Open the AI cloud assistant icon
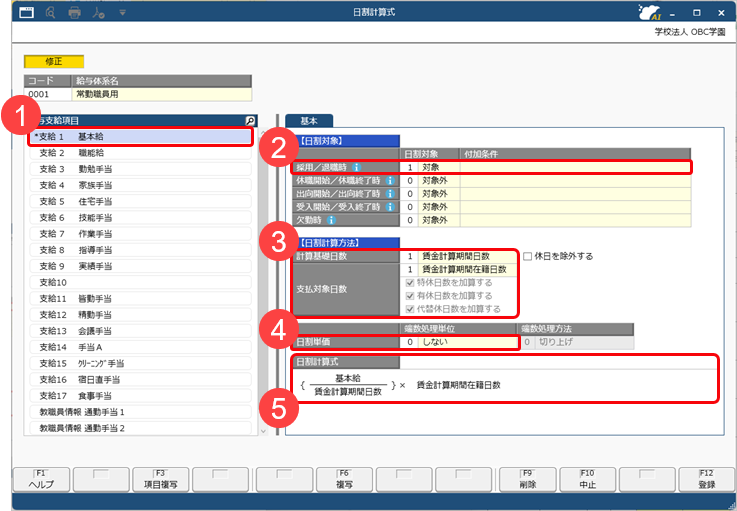 (x=650, y=12)
